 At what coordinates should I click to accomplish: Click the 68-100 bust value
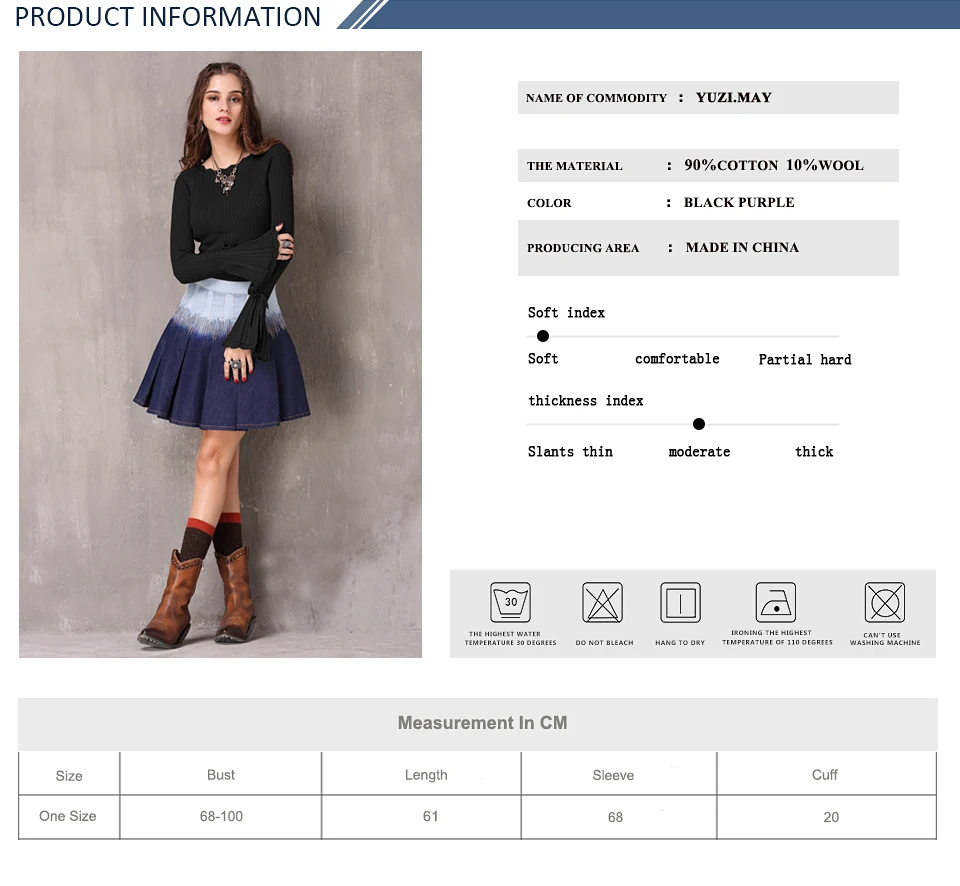(x=221, y=816)
